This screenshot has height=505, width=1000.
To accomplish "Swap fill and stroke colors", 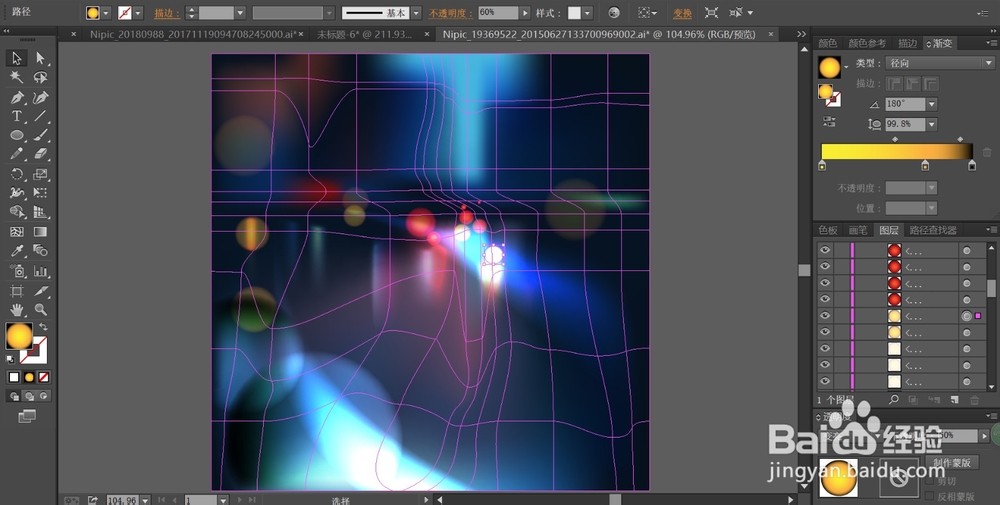I will [43, 326].
